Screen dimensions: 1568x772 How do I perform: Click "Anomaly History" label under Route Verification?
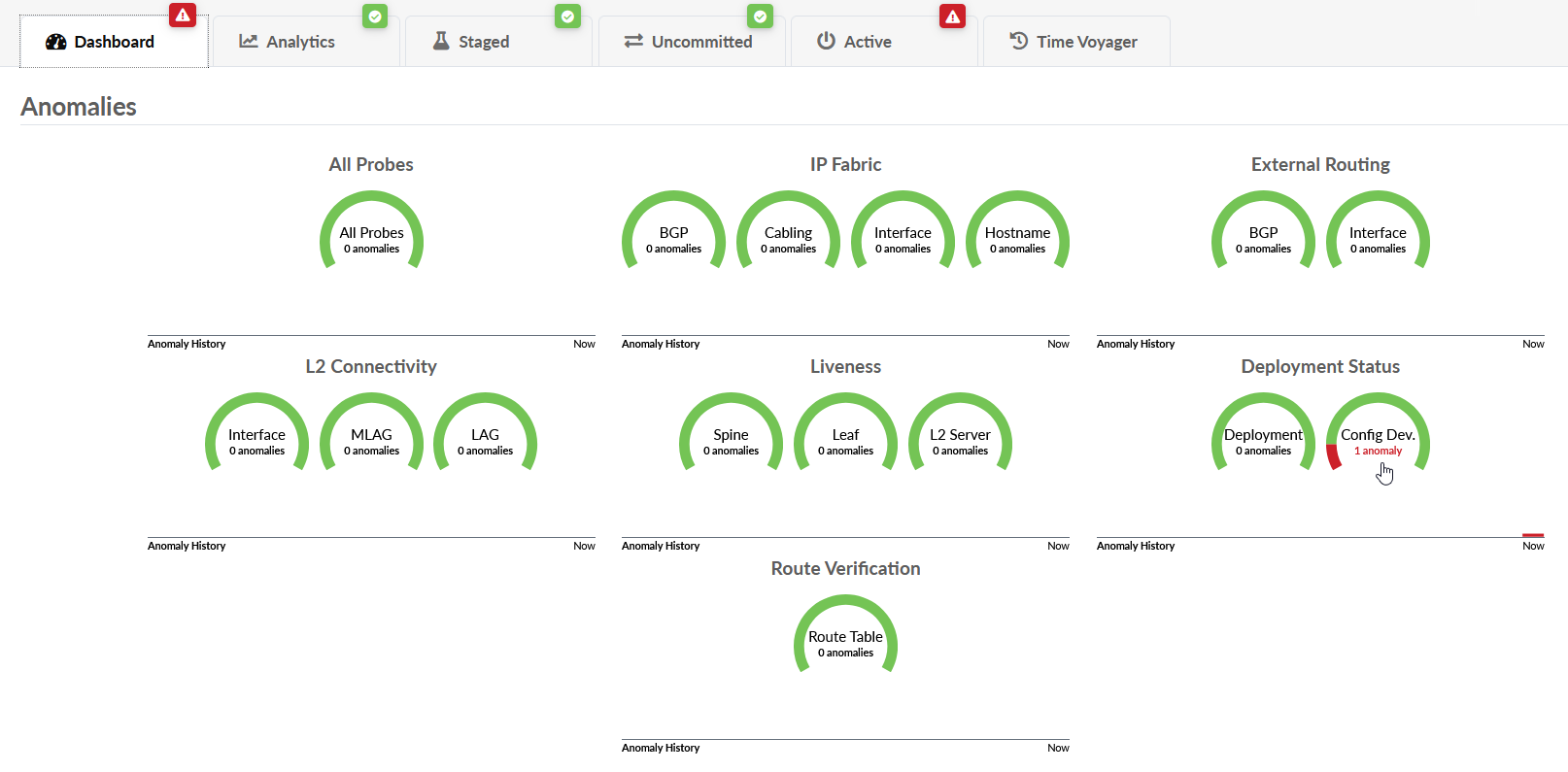tap(661, 748)
